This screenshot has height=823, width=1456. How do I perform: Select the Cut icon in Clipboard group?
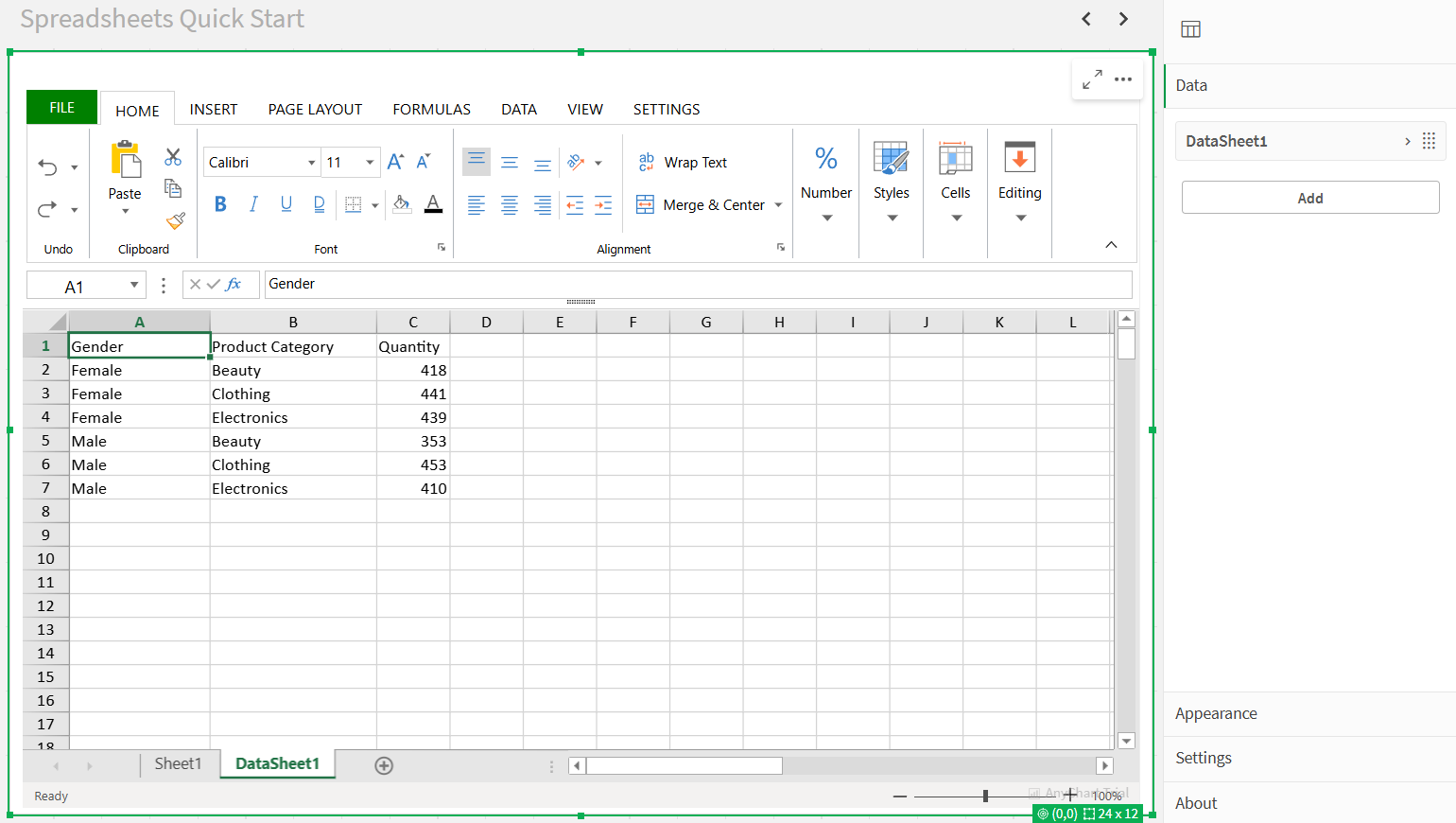173,157
